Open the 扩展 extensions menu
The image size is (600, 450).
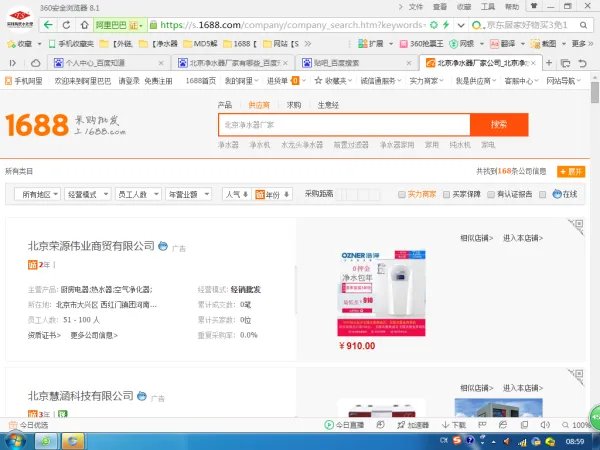[370, 44]
